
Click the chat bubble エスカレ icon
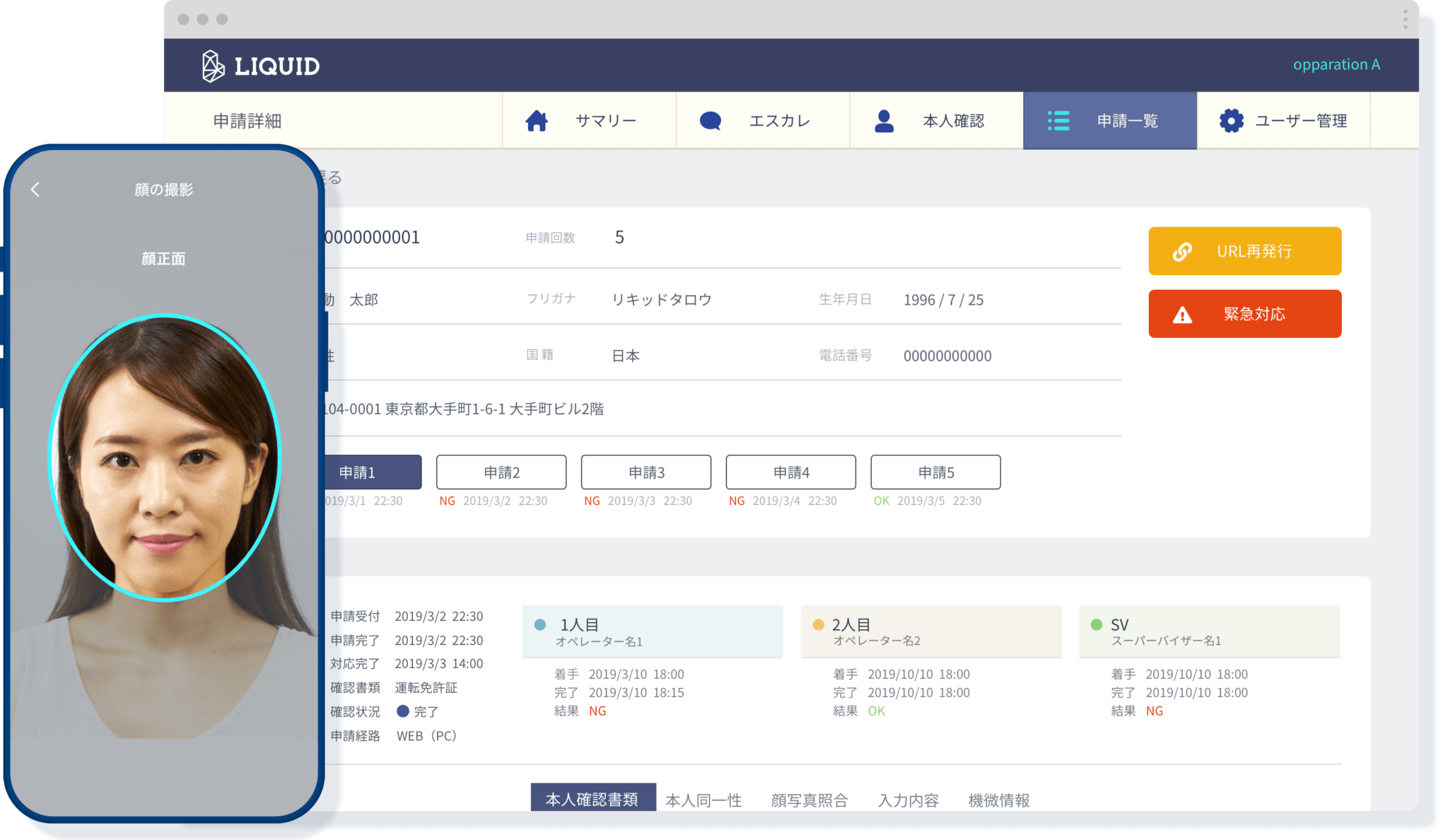pos(710,121)
